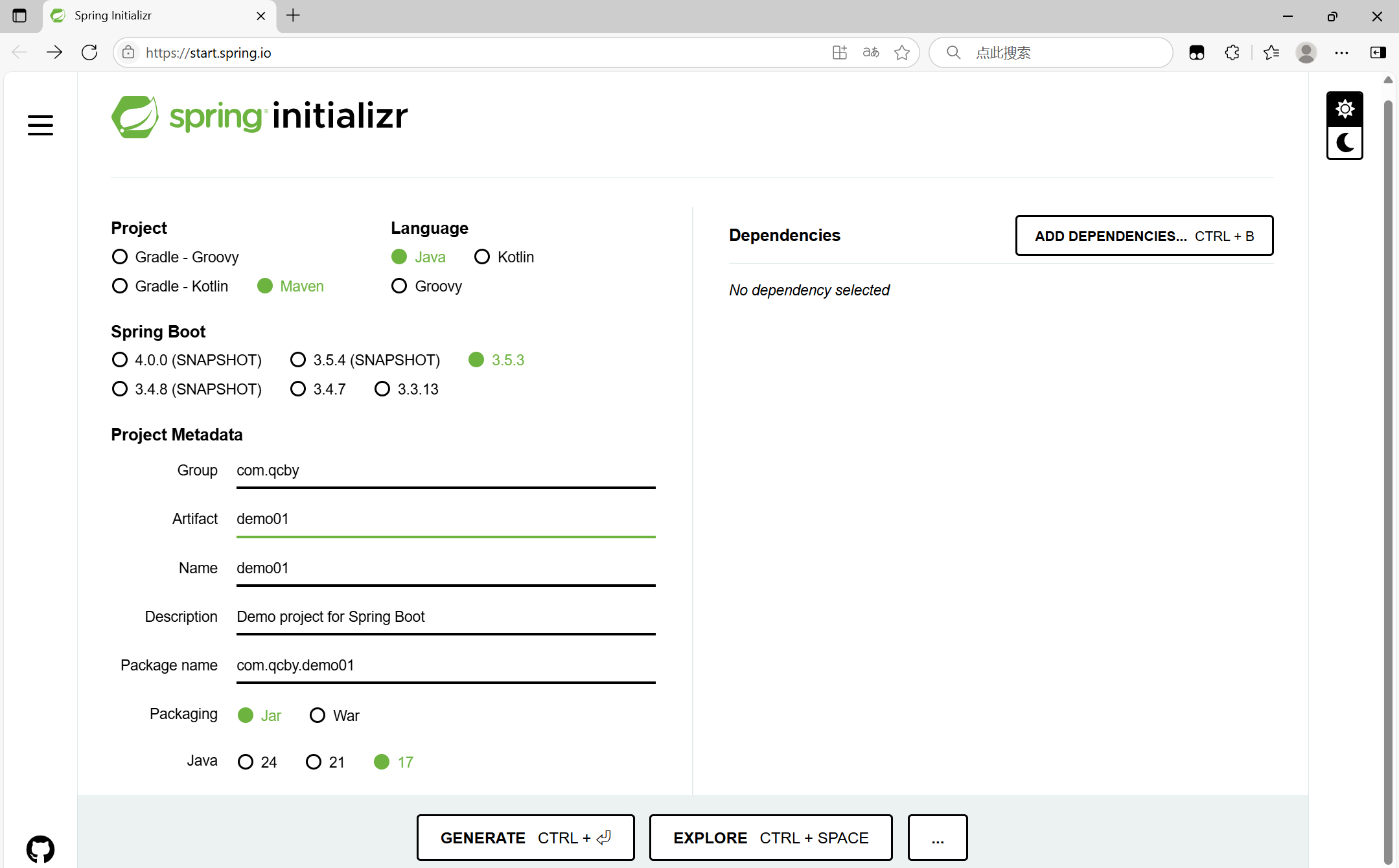Select Spring Boot 3.4.8 (SNAPSHOT)
Image resolution: width=1399 pixels, height=868 pixels.
(187, 389)
